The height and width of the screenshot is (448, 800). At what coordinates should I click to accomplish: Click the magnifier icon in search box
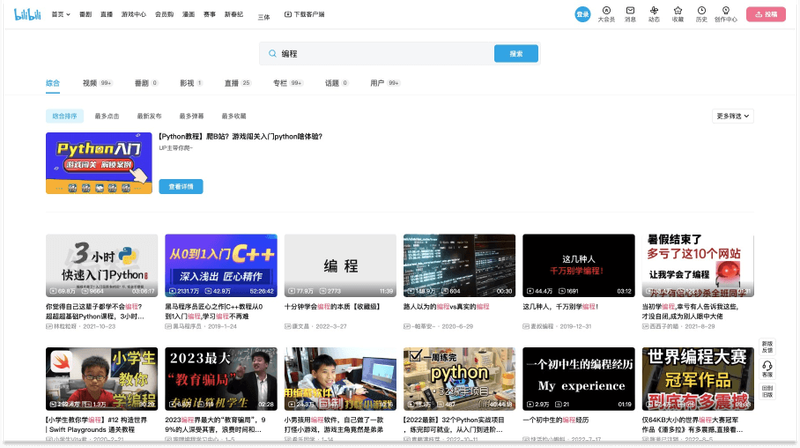[x=272, y=54]
